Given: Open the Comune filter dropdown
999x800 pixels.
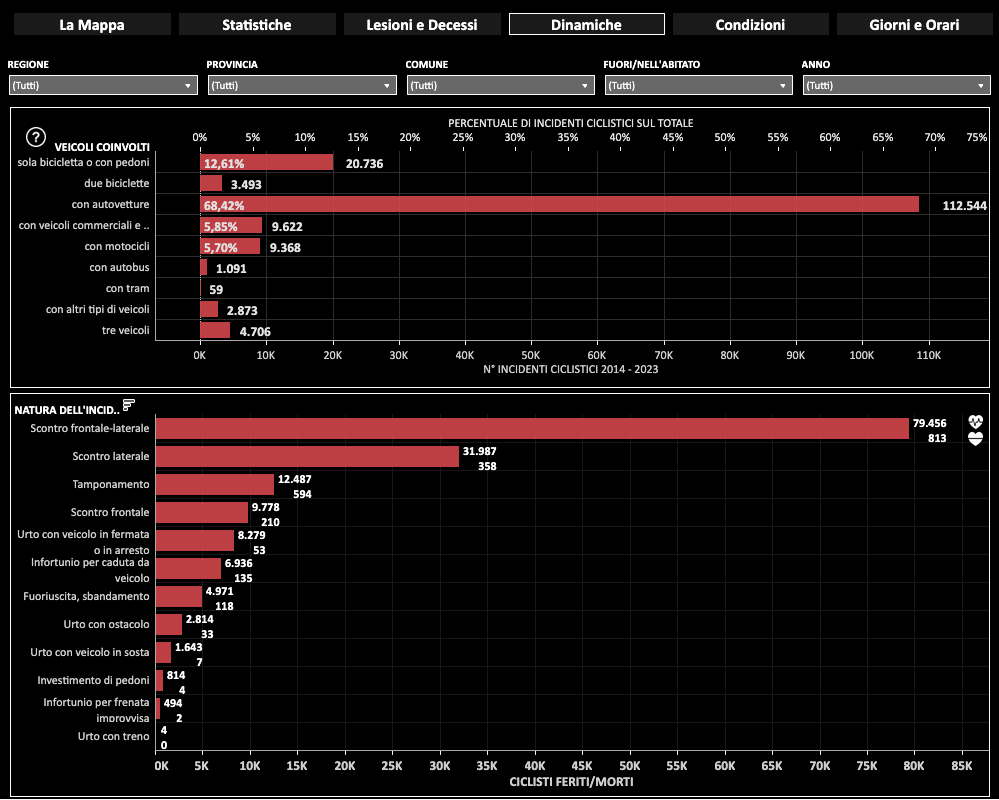Looking at the screenshot, I should click(x=500, y=86).
